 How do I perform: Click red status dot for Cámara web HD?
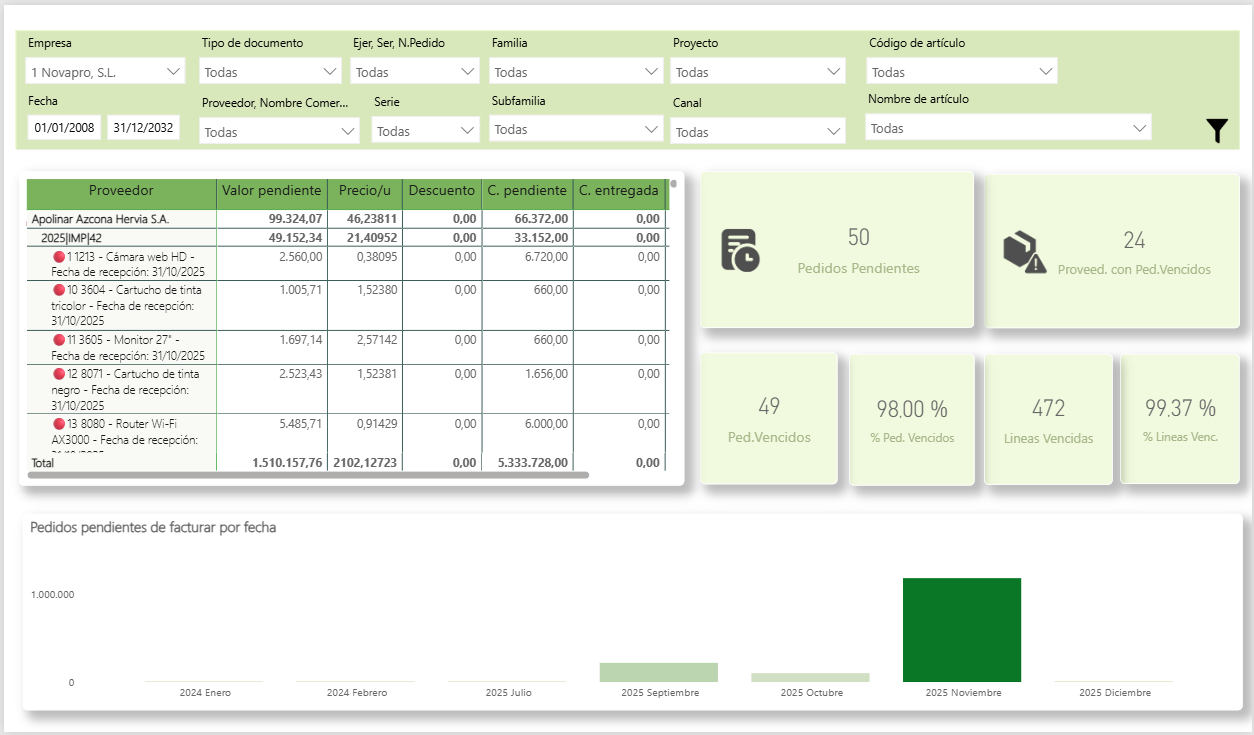click(59, 257)
